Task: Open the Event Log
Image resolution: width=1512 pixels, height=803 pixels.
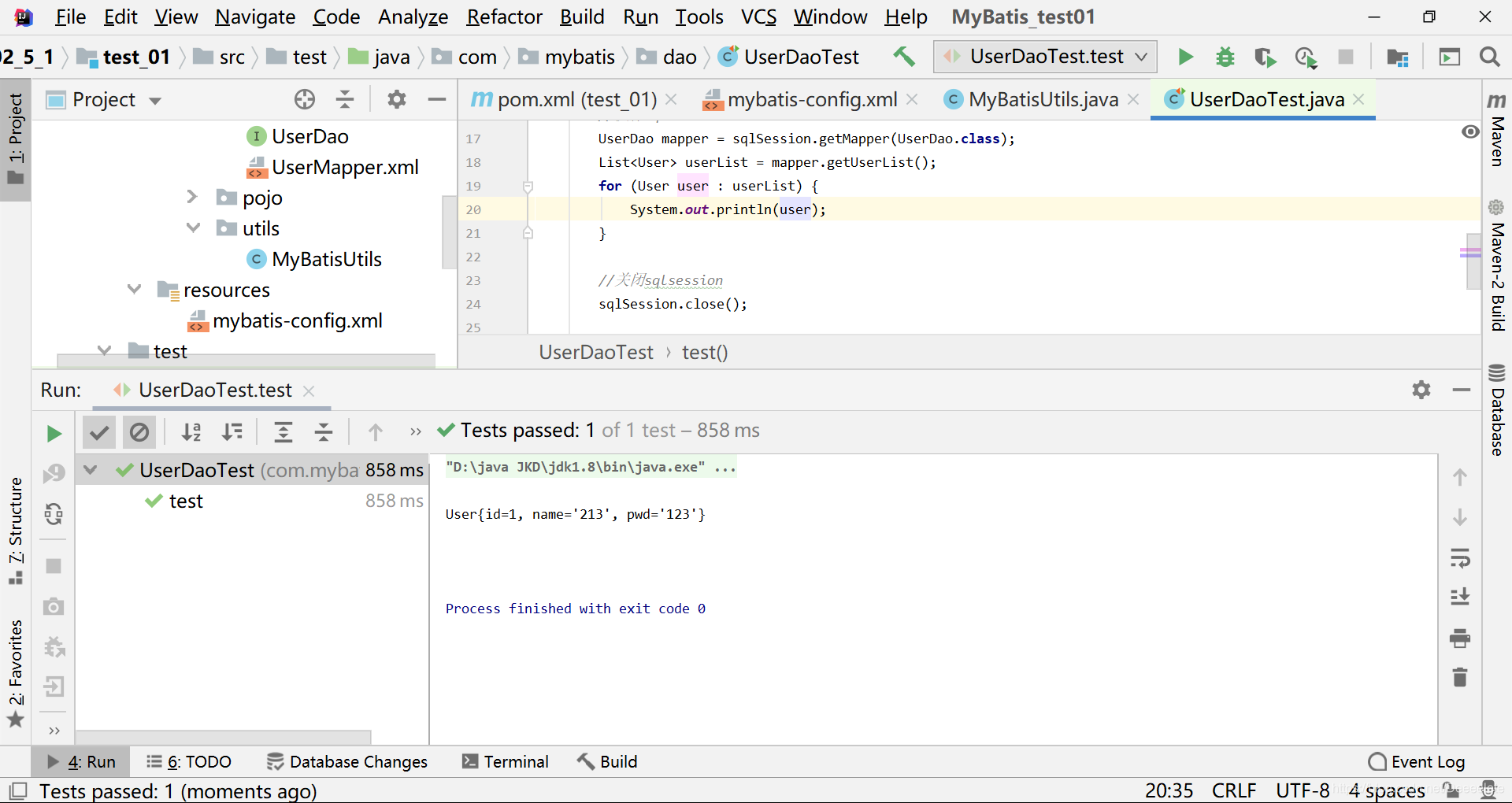Action: [x=1417, y=761]
